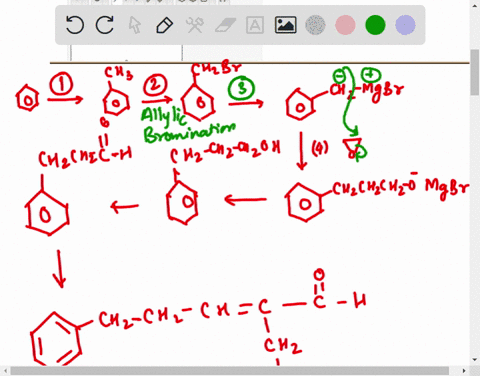Click the scroll down arrow
Image resolution: width=480 pixels, height=376 pixels.
[x=475, y=360]
